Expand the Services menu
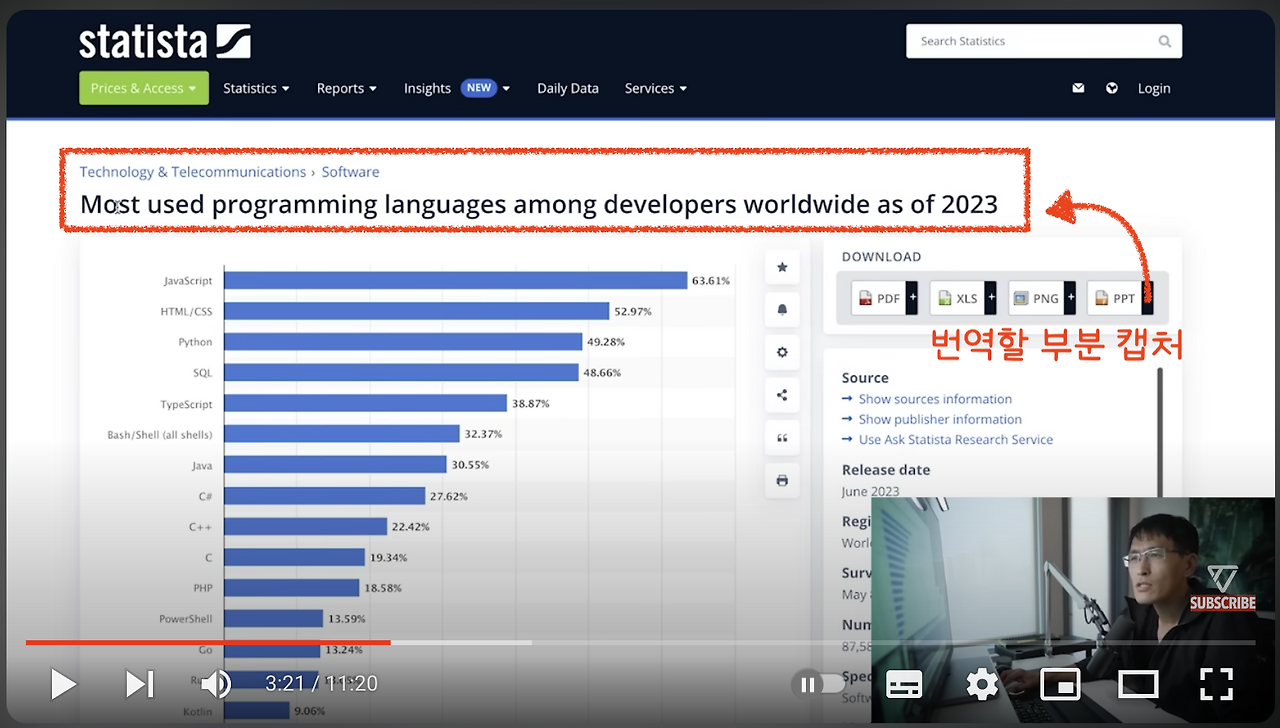 656,88
